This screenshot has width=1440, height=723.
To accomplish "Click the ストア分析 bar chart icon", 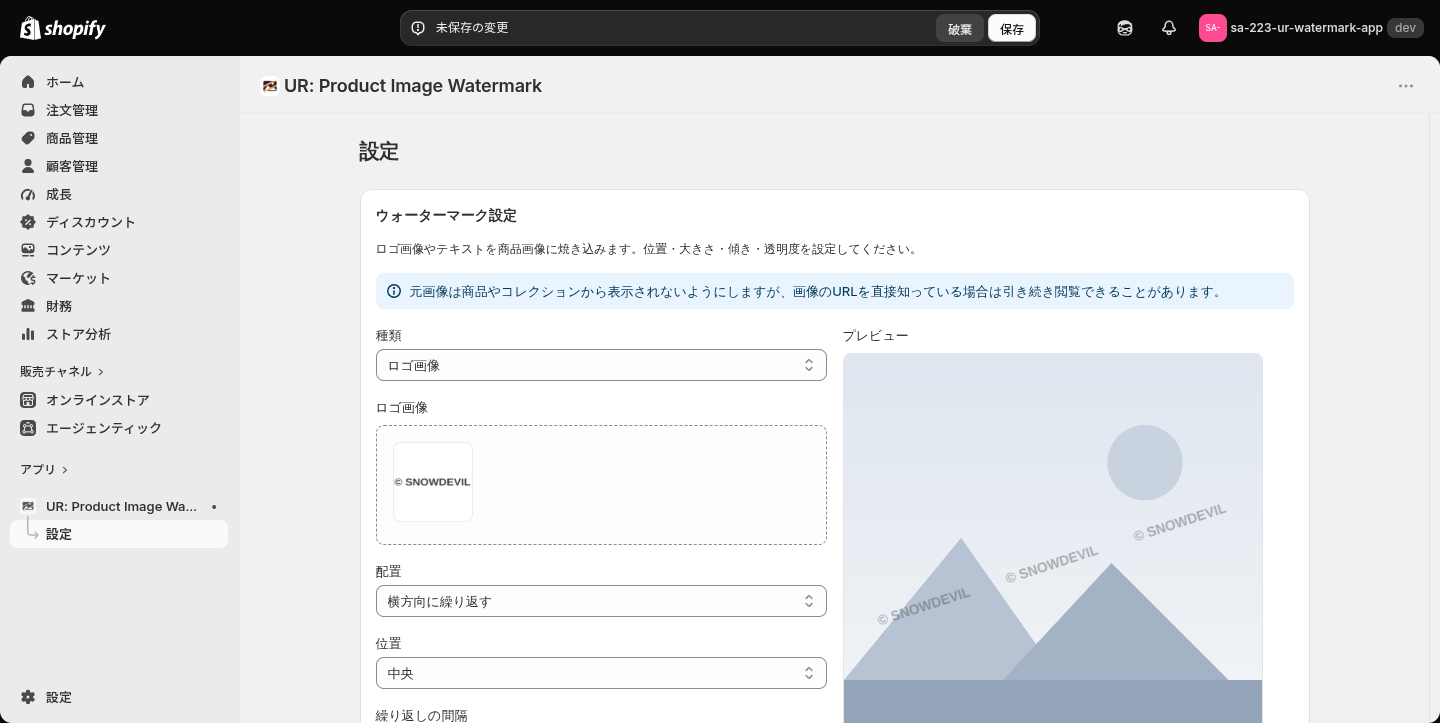I will pos(28,334).
